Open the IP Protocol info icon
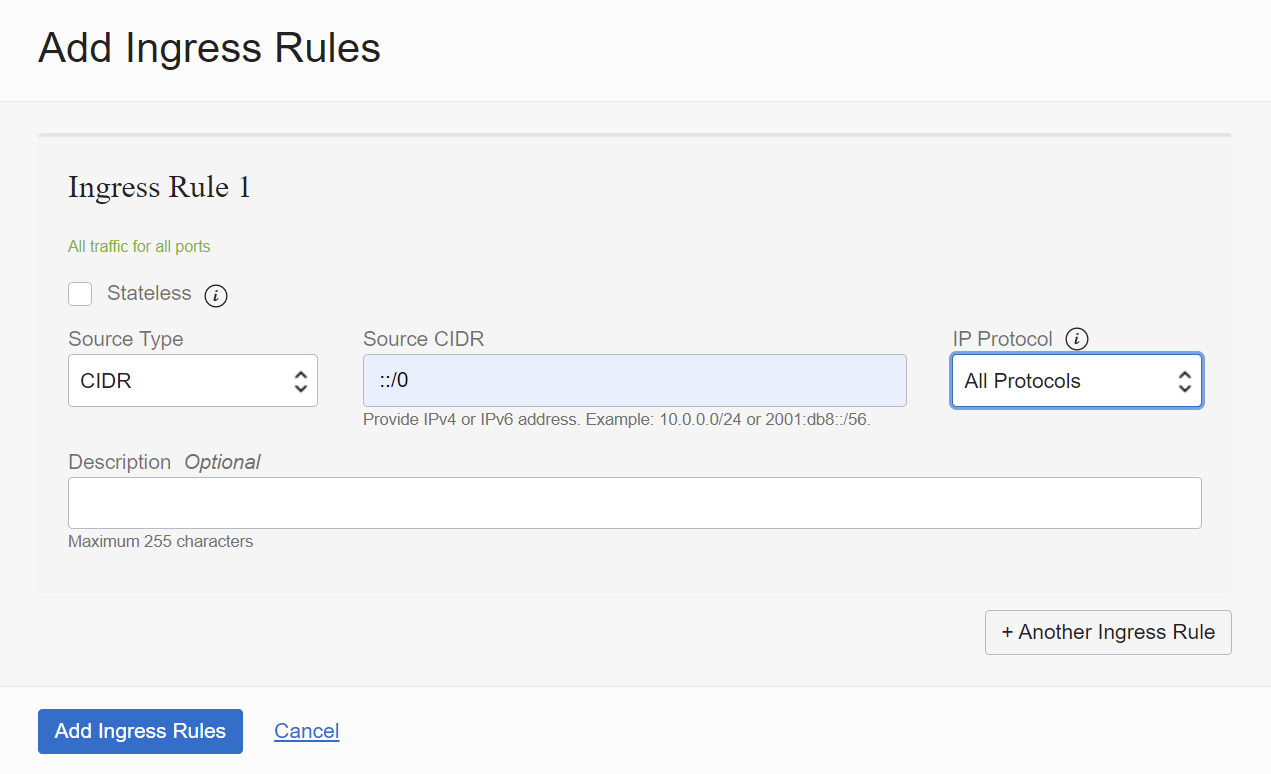1271x774 pixels. [1077, 339]
